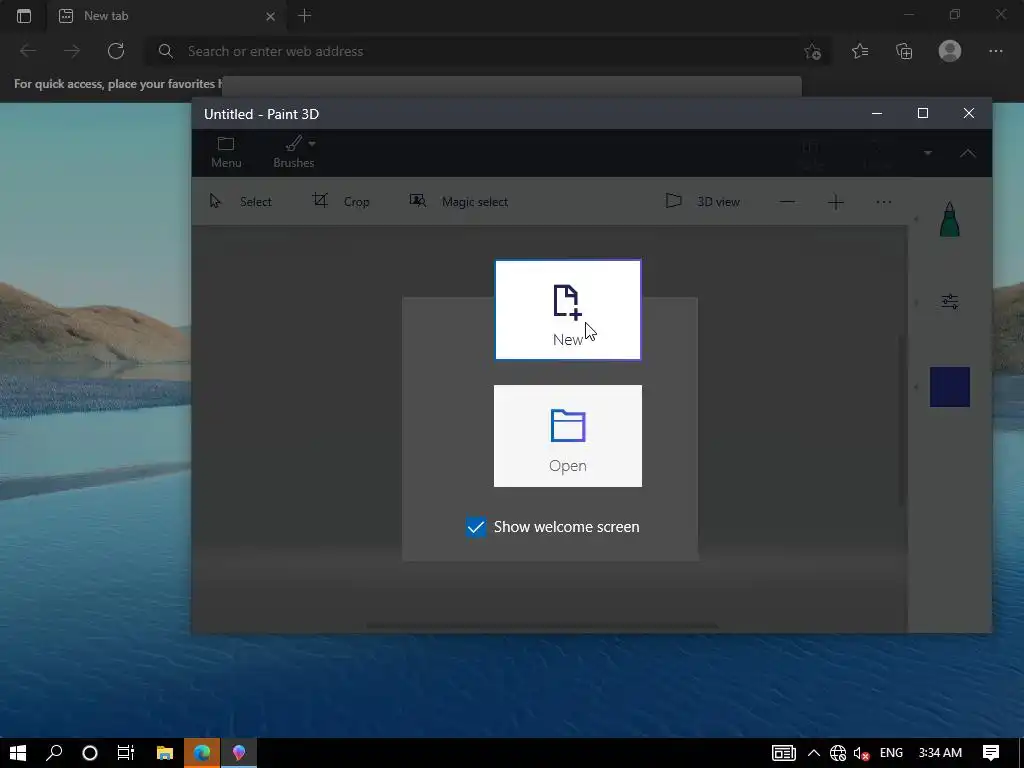The width and height of the screenshot is (1024, 768).
Task: Select the Brushes tool
Action: tap(293, 153)
